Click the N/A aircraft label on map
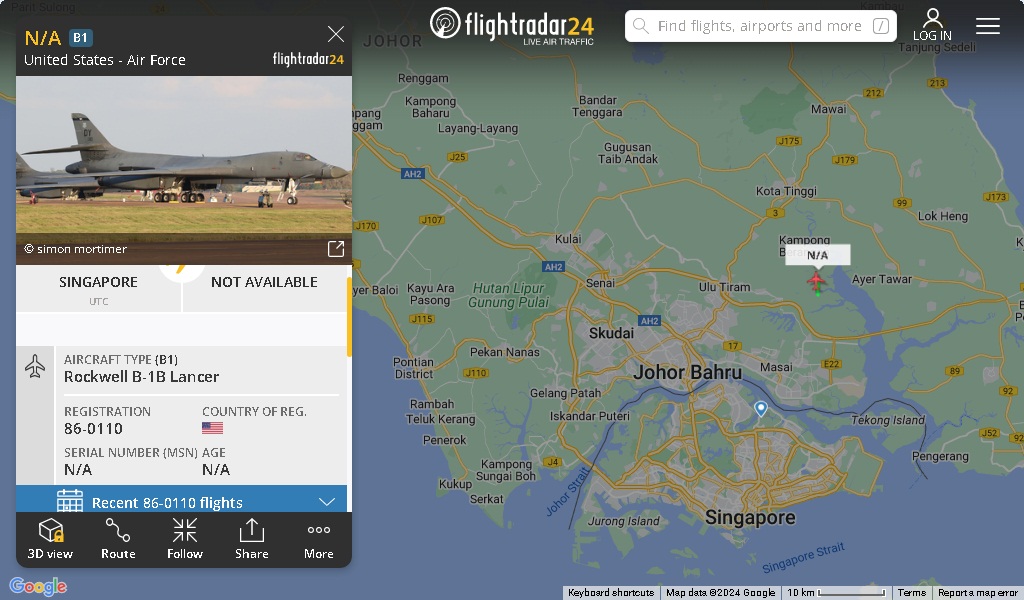Screen dimensions: 1024x600 pyautogui.click(x=818, y=255)
